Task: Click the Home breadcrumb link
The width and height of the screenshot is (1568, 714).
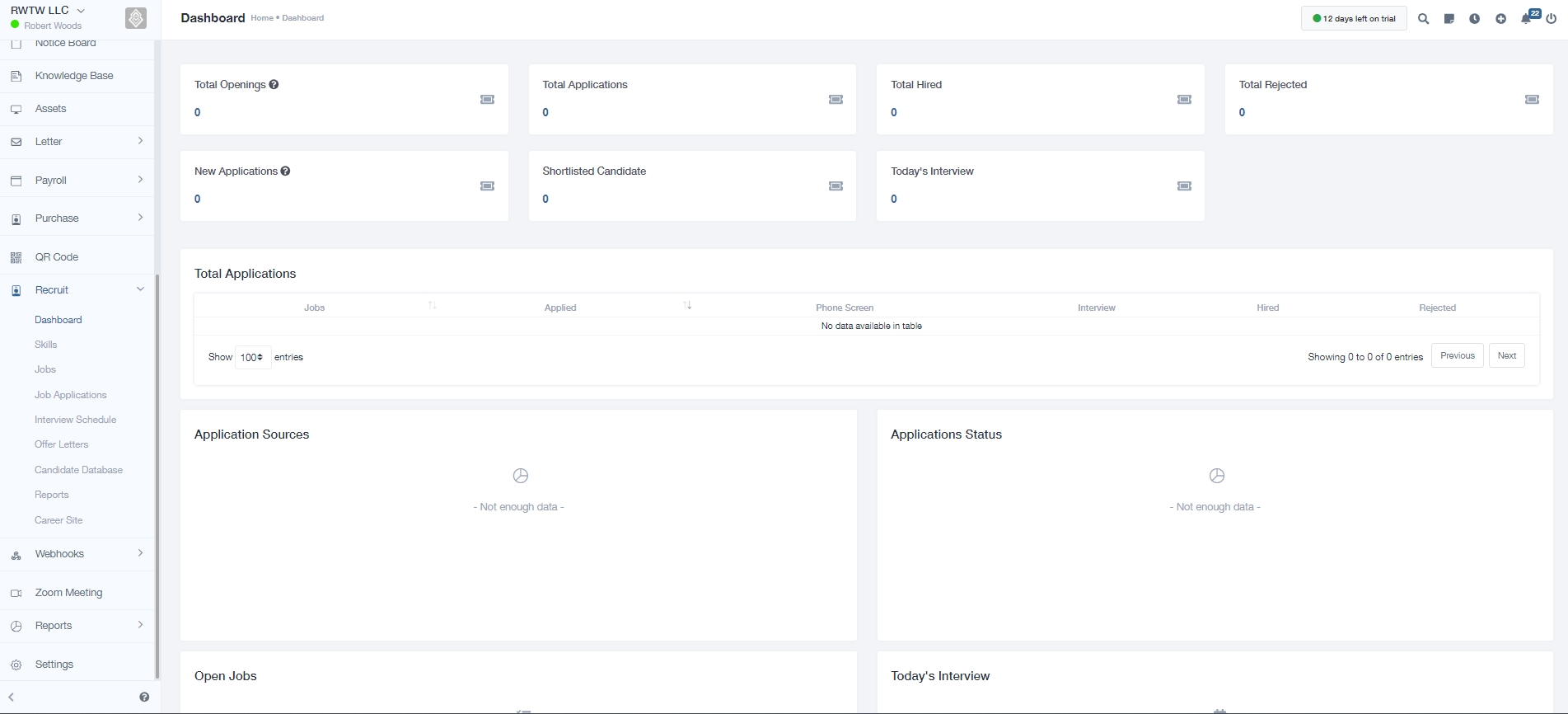Action: point(261,18)
